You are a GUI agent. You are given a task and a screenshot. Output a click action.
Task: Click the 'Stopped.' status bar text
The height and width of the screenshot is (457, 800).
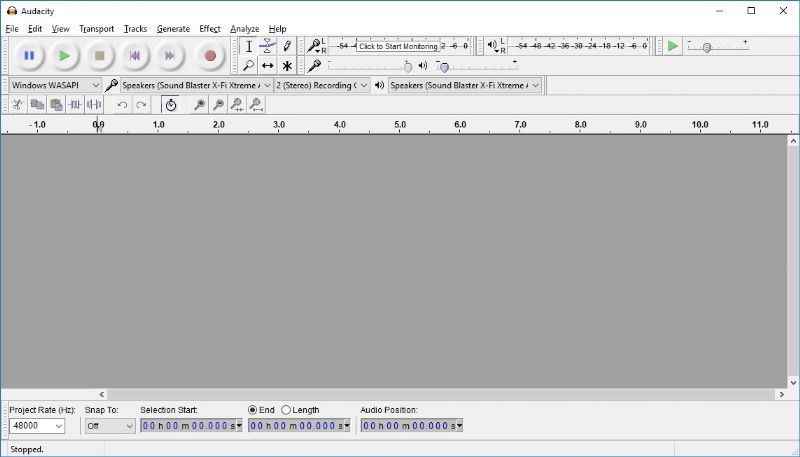pos(27,449)
